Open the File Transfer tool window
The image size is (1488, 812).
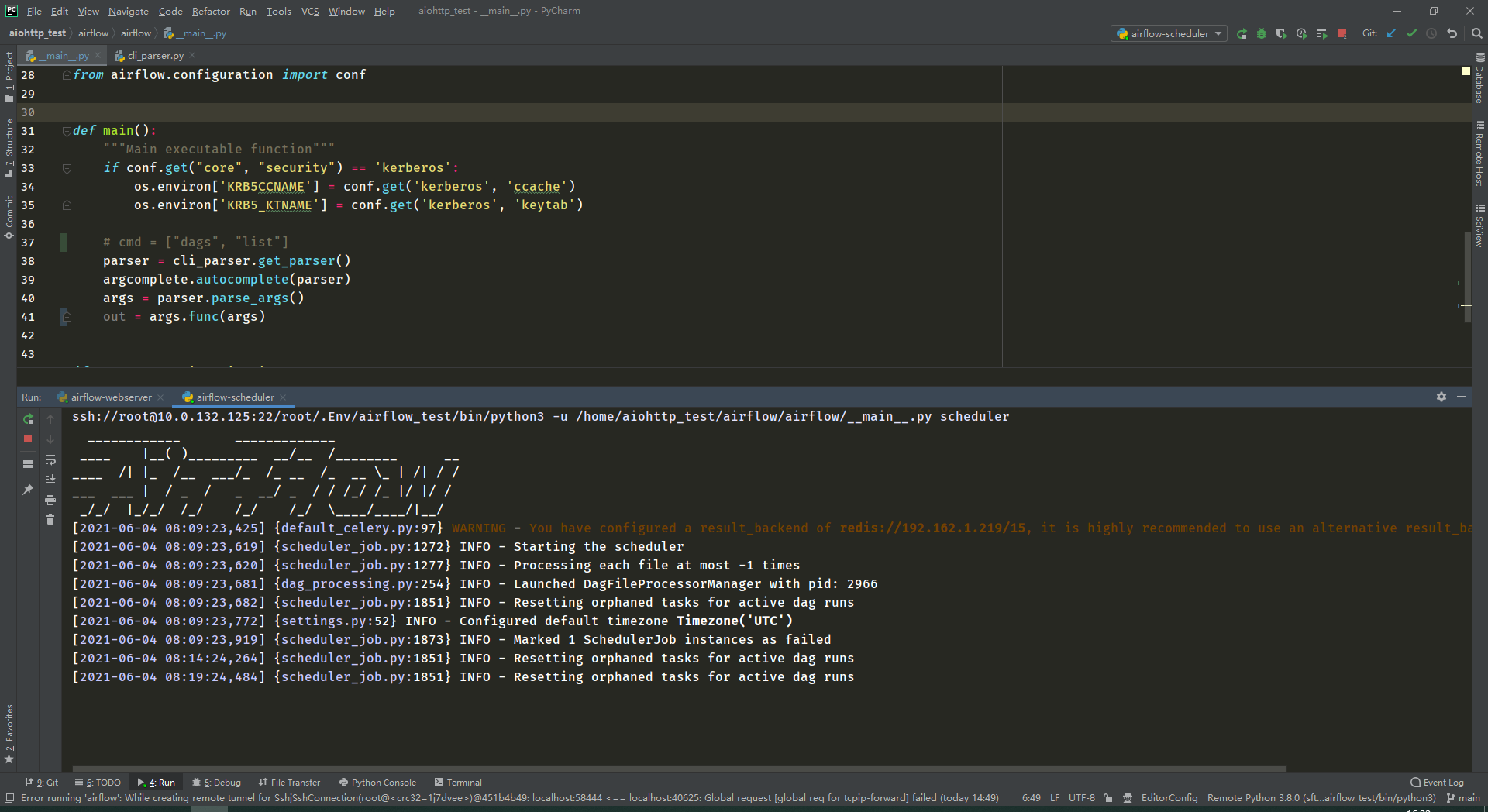pyautogui.click(x=289, y=783)
